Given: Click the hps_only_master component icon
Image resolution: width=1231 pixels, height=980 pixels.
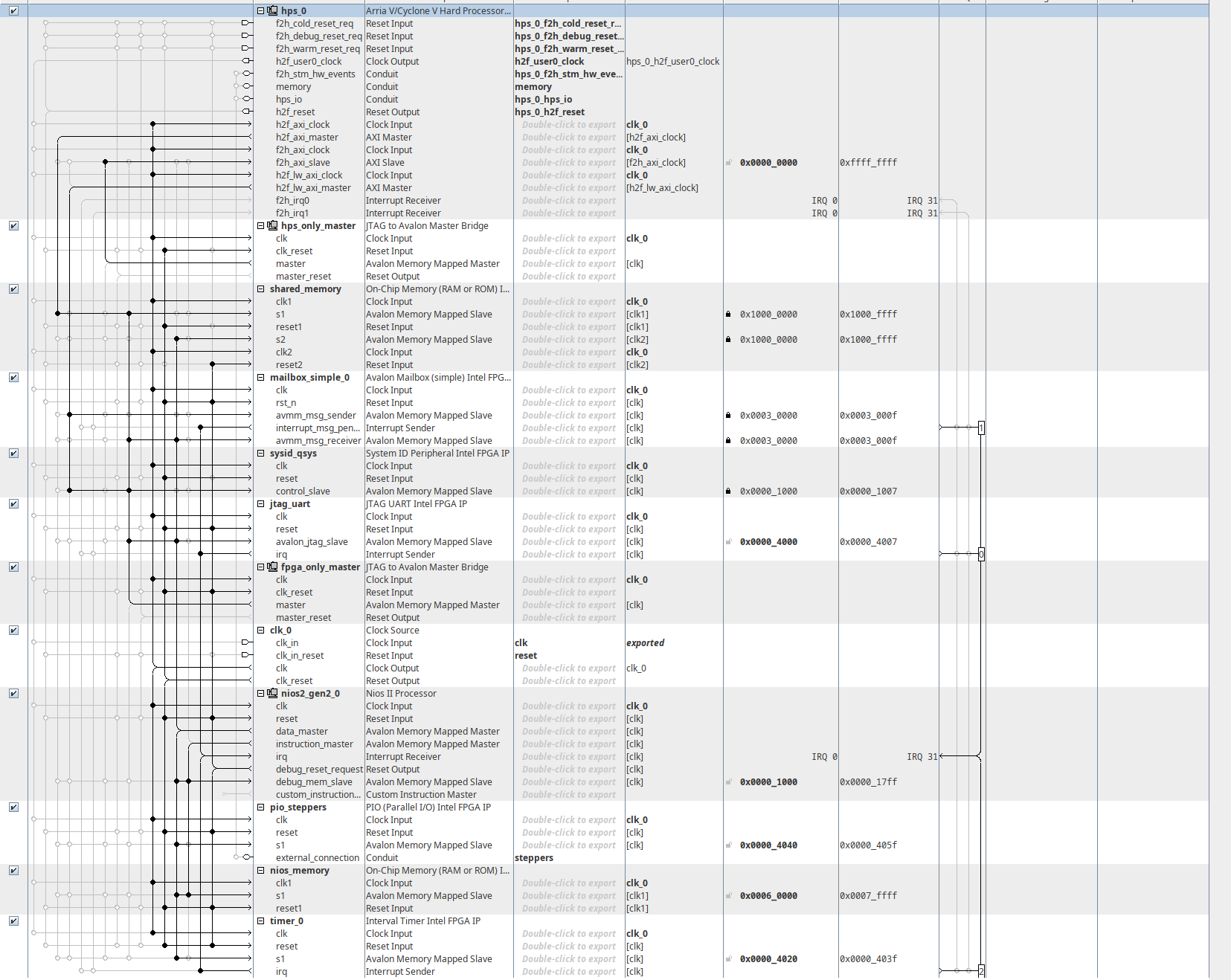Looking at the screenshot, I should [273, 226].
